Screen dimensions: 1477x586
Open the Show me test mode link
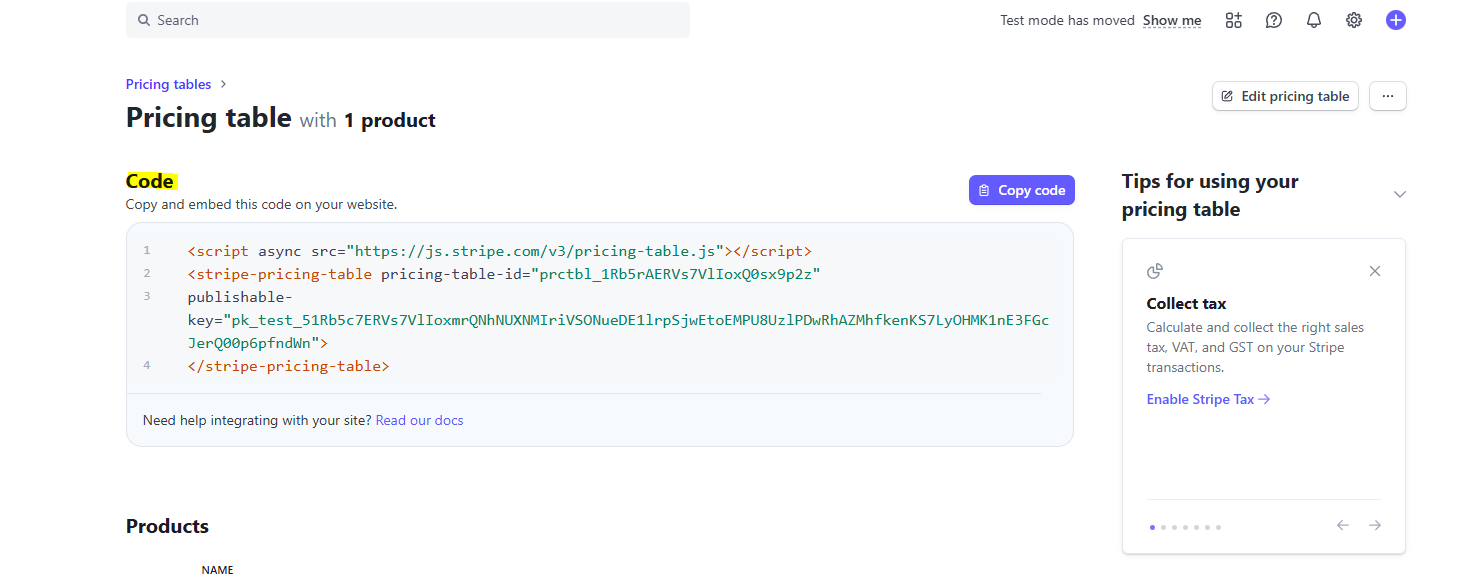[x=1172, y=20]
